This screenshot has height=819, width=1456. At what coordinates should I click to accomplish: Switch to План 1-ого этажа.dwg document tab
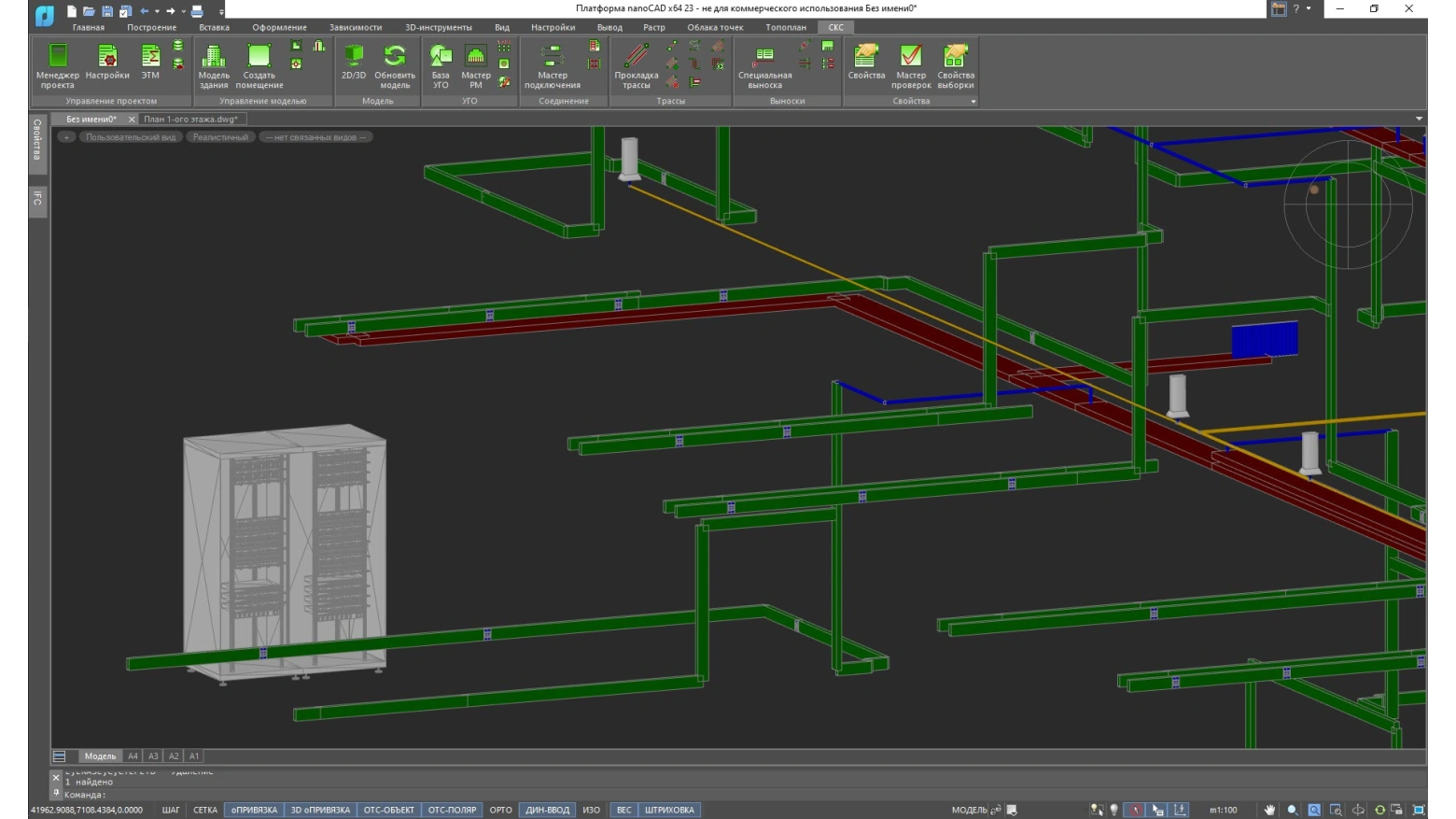tap(190, 119)
